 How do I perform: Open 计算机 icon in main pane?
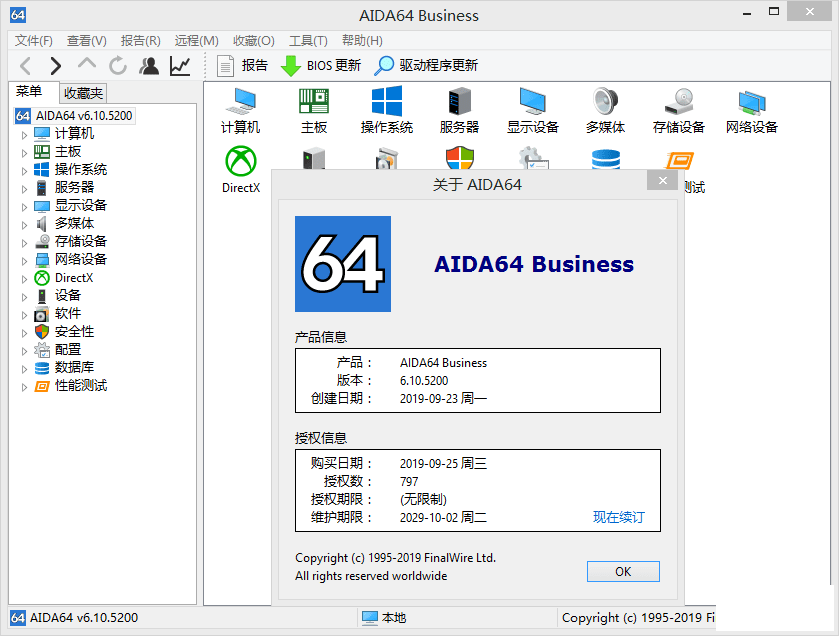coord(240,111)
